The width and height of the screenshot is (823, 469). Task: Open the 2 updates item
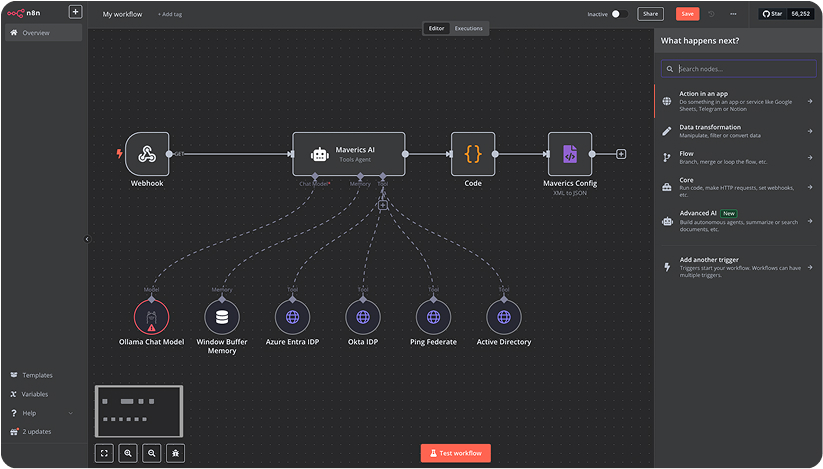(44, 432)
